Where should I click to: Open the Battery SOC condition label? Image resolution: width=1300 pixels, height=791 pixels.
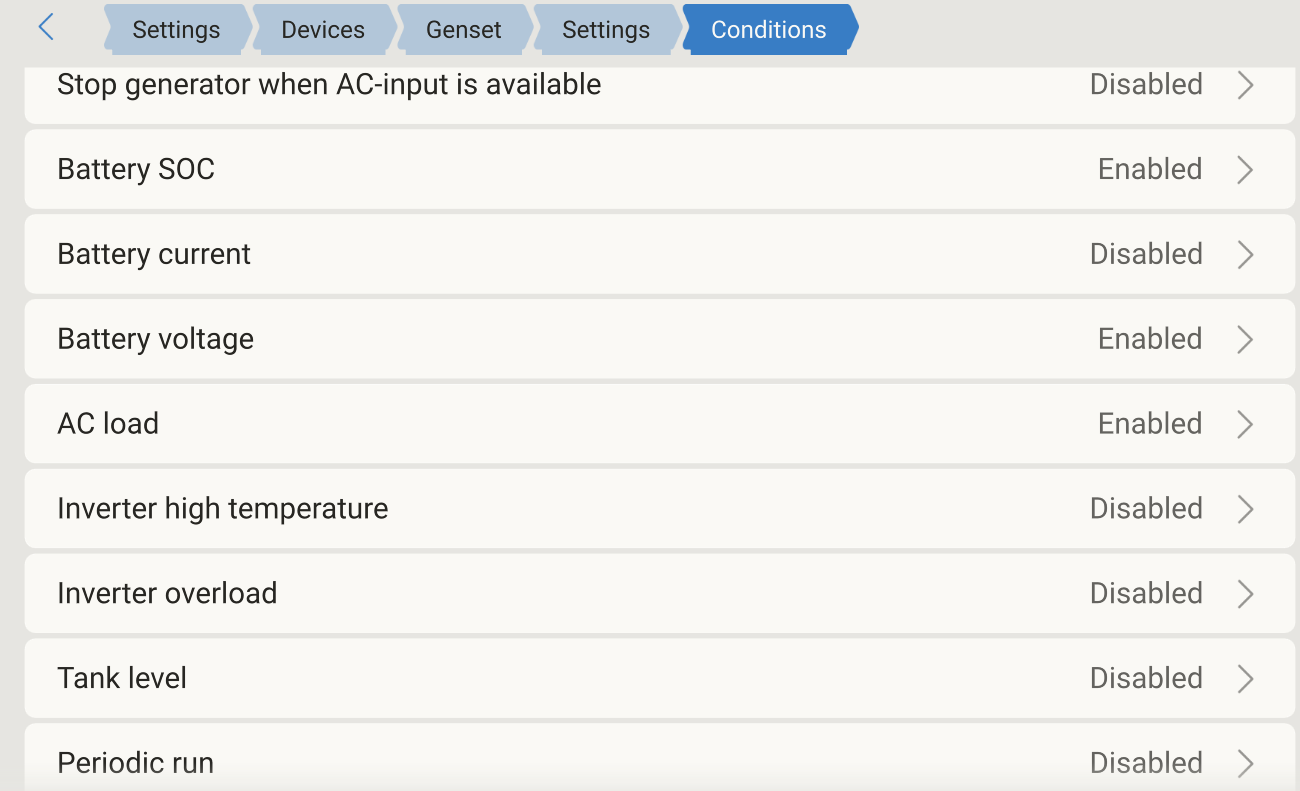pos(136,169)
